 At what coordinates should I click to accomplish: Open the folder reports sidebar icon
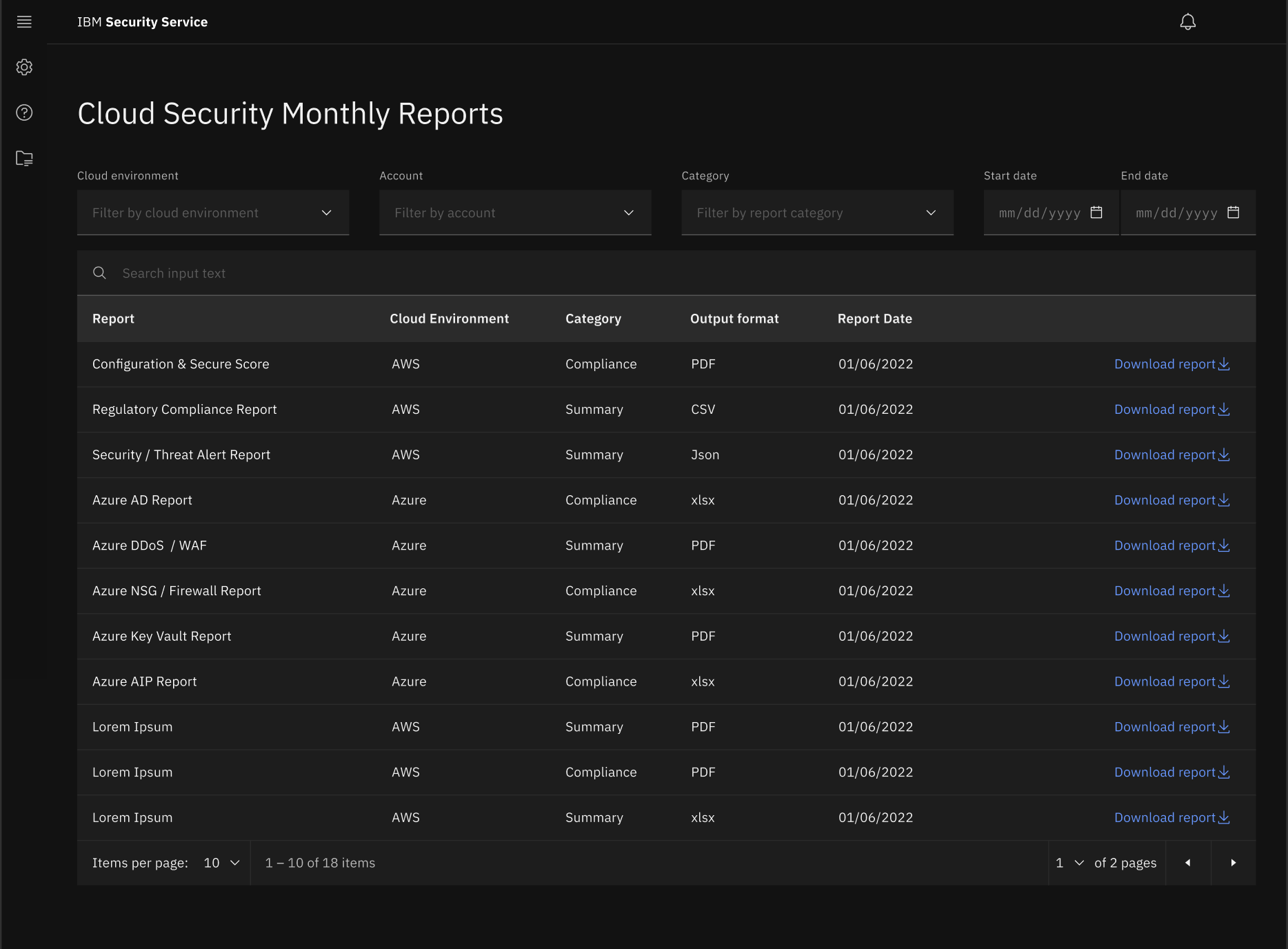(24, 158)
